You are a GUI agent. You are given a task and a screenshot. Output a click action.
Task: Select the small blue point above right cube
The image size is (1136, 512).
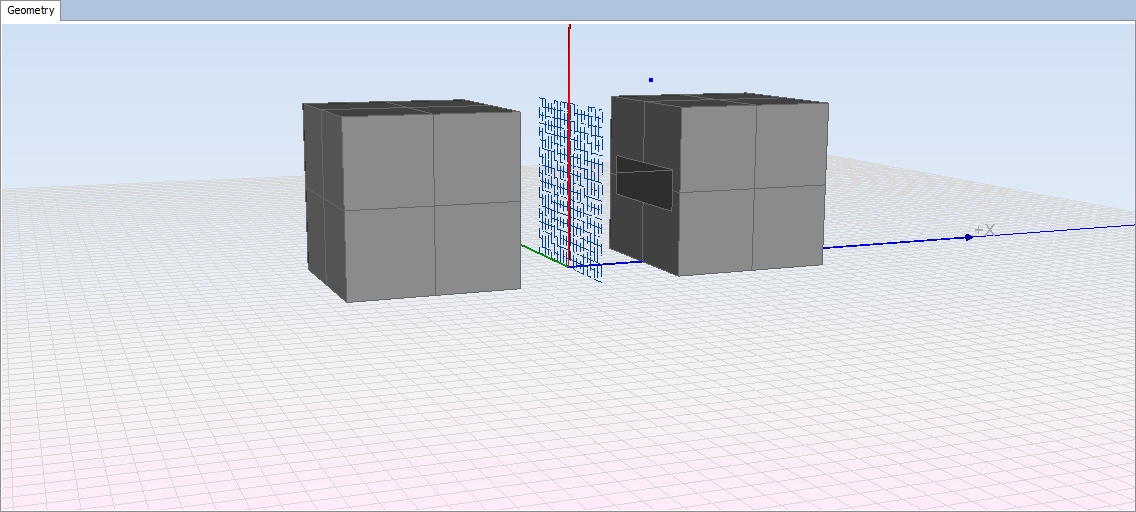(x=651, y=80)
